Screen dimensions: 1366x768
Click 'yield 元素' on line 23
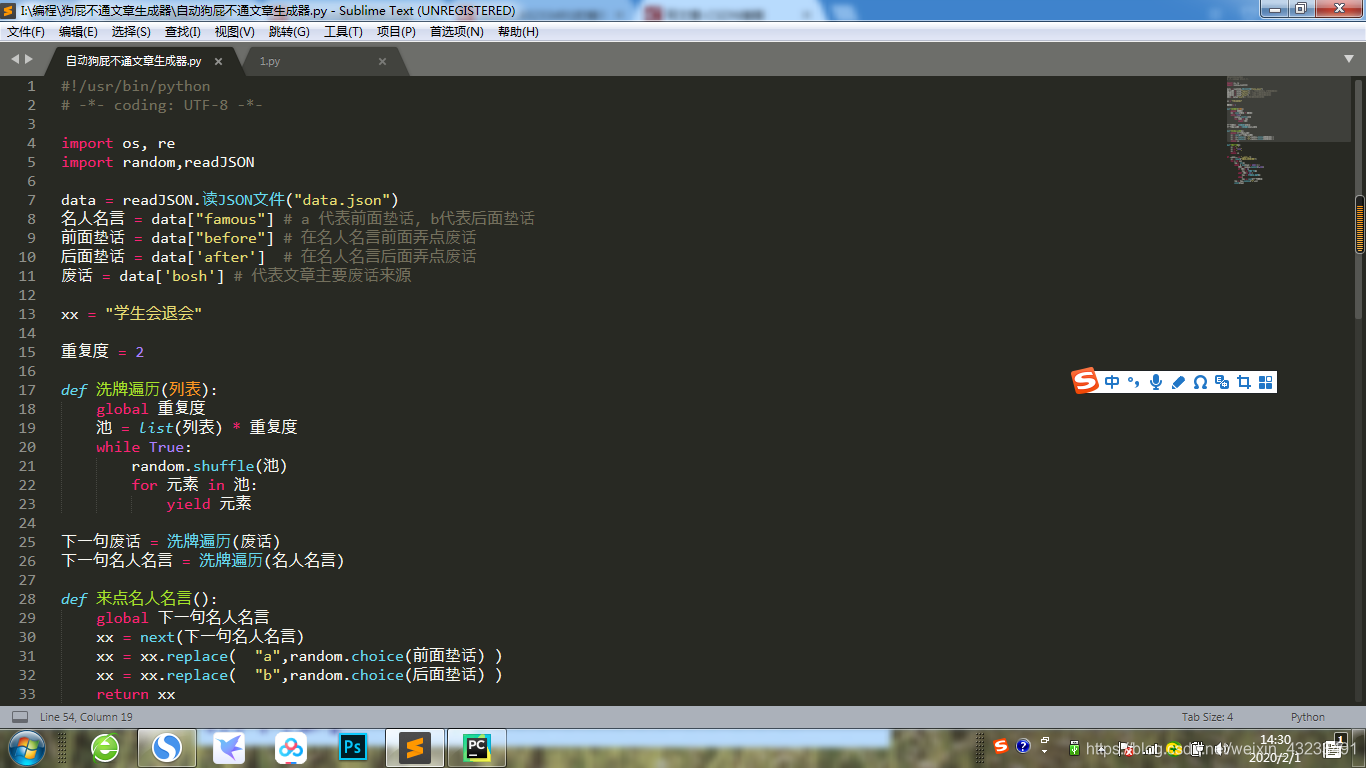tap(209, 504)
